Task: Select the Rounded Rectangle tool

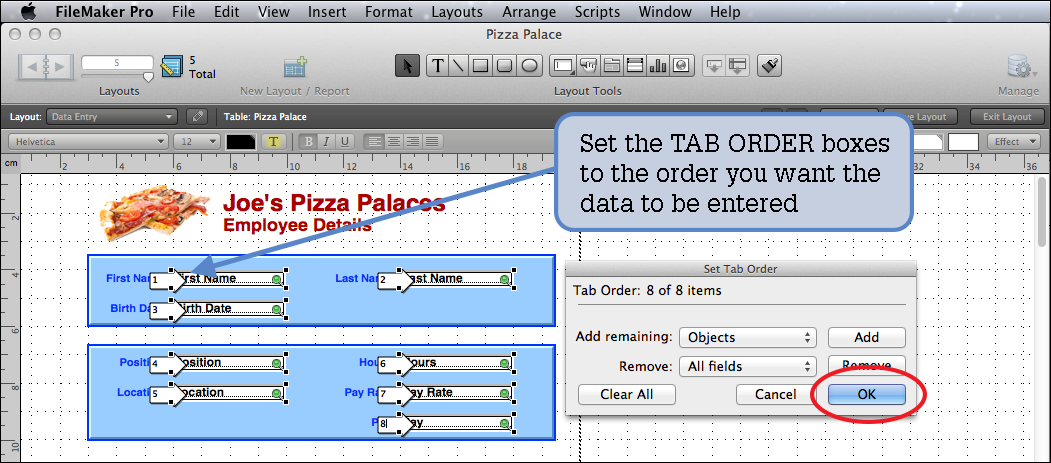Action: click(x=504, y=66)
